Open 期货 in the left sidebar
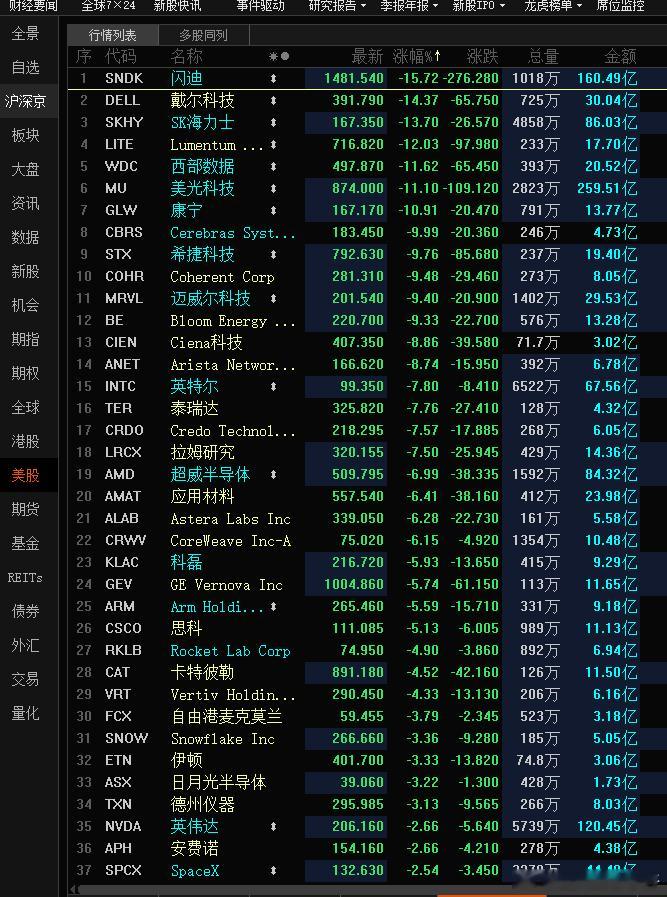The image size is (667, 897). tap(26, 509)
